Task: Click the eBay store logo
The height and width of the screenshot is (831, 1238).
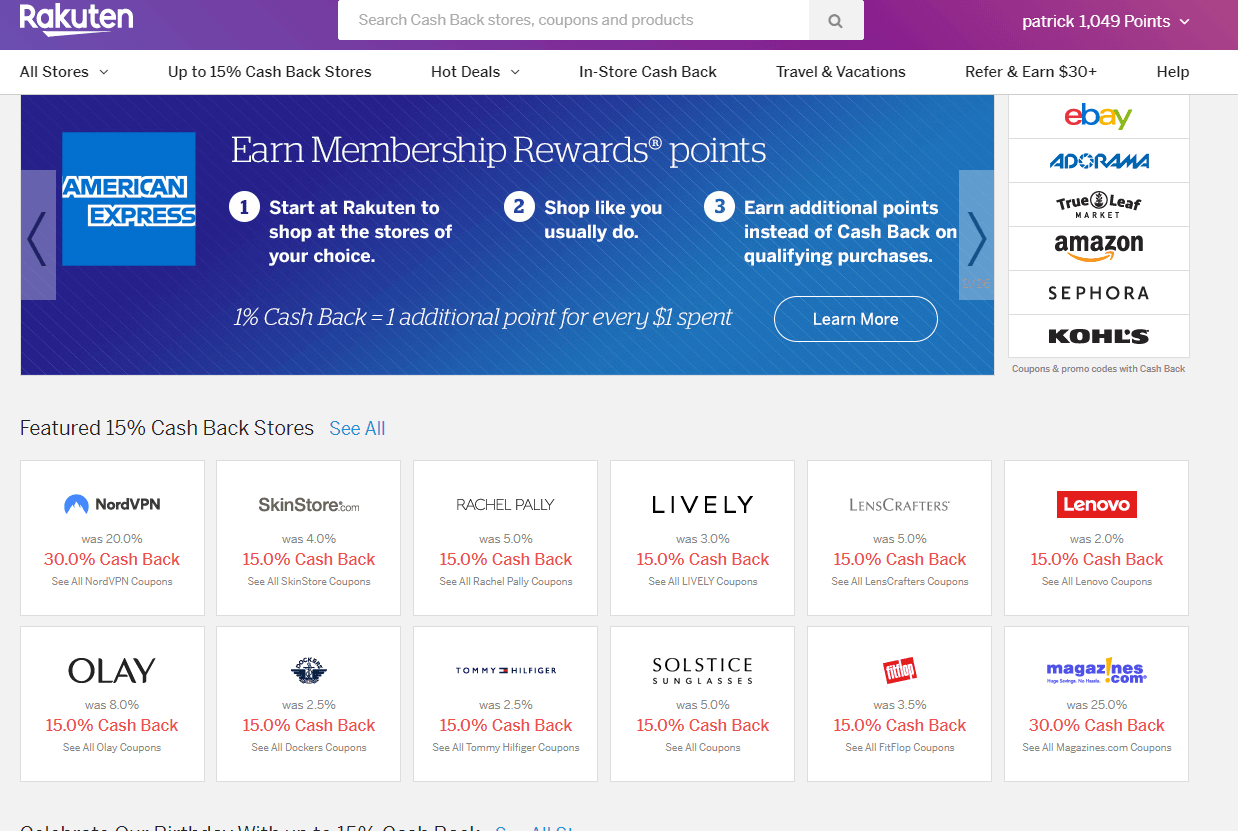Action: tap(1098, 117)
